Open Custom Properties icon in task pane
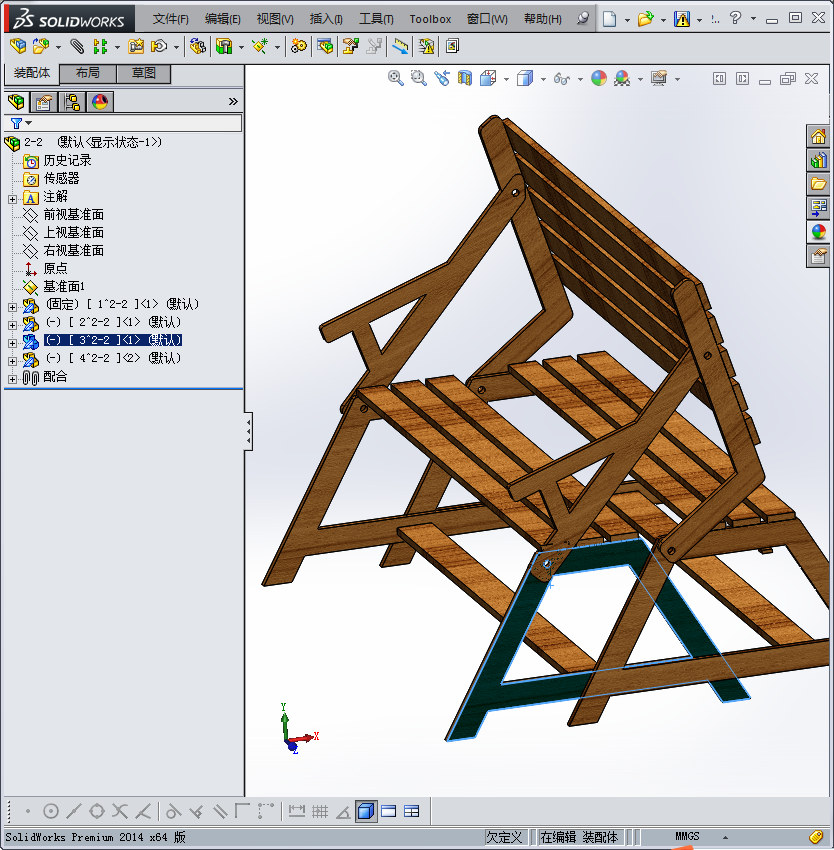 (x=818, y=256)
